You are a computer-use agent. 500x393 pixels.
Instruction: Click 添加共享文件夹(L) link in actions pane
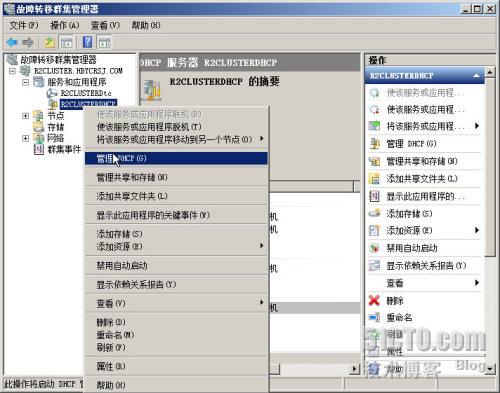[x=422, y=179]
